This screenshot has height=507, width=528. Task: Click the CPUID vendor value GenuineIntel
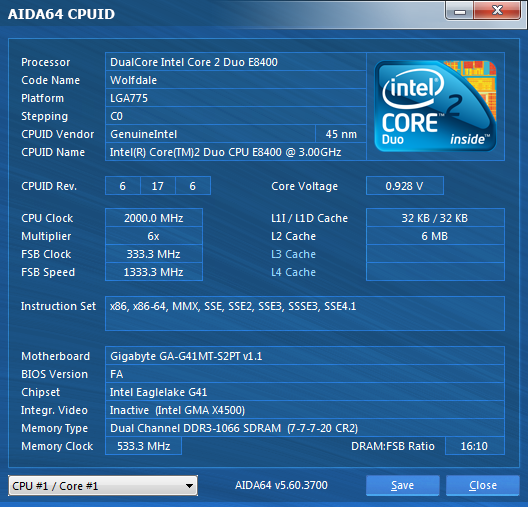210,134
